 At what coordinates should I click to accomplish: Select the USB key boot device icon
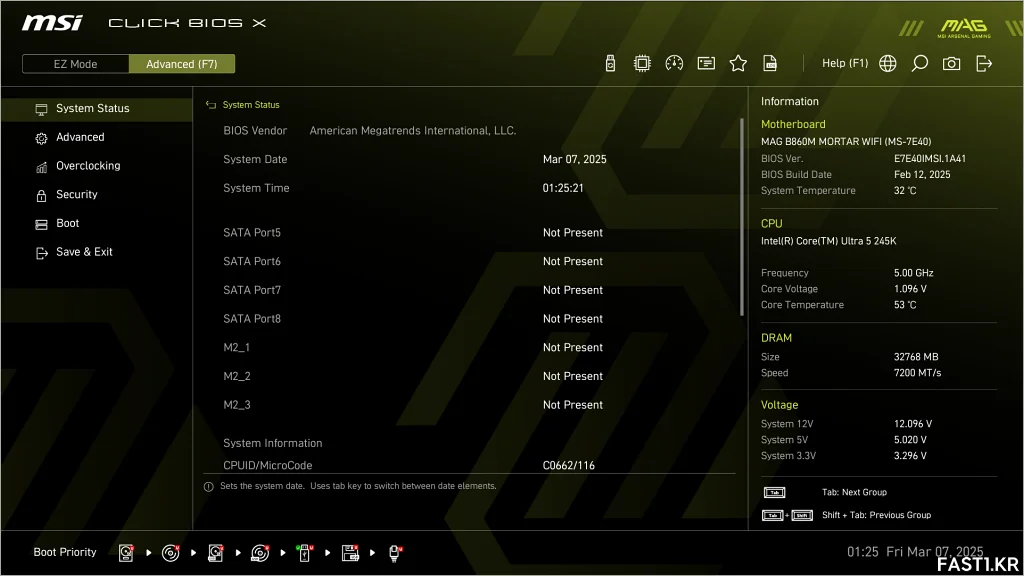pos(304,552)
